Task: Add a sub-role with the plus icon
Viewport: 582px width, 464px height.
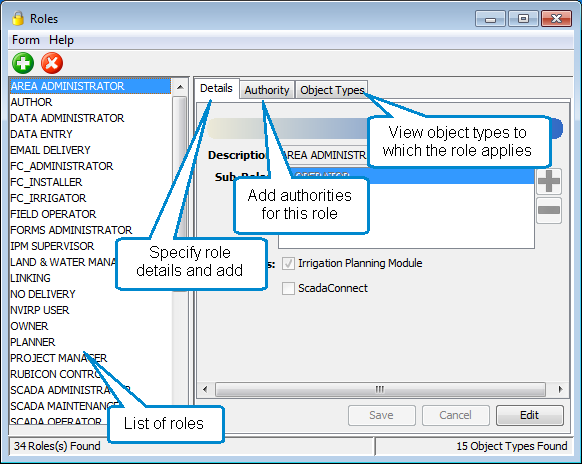Action: click(549, 182)
